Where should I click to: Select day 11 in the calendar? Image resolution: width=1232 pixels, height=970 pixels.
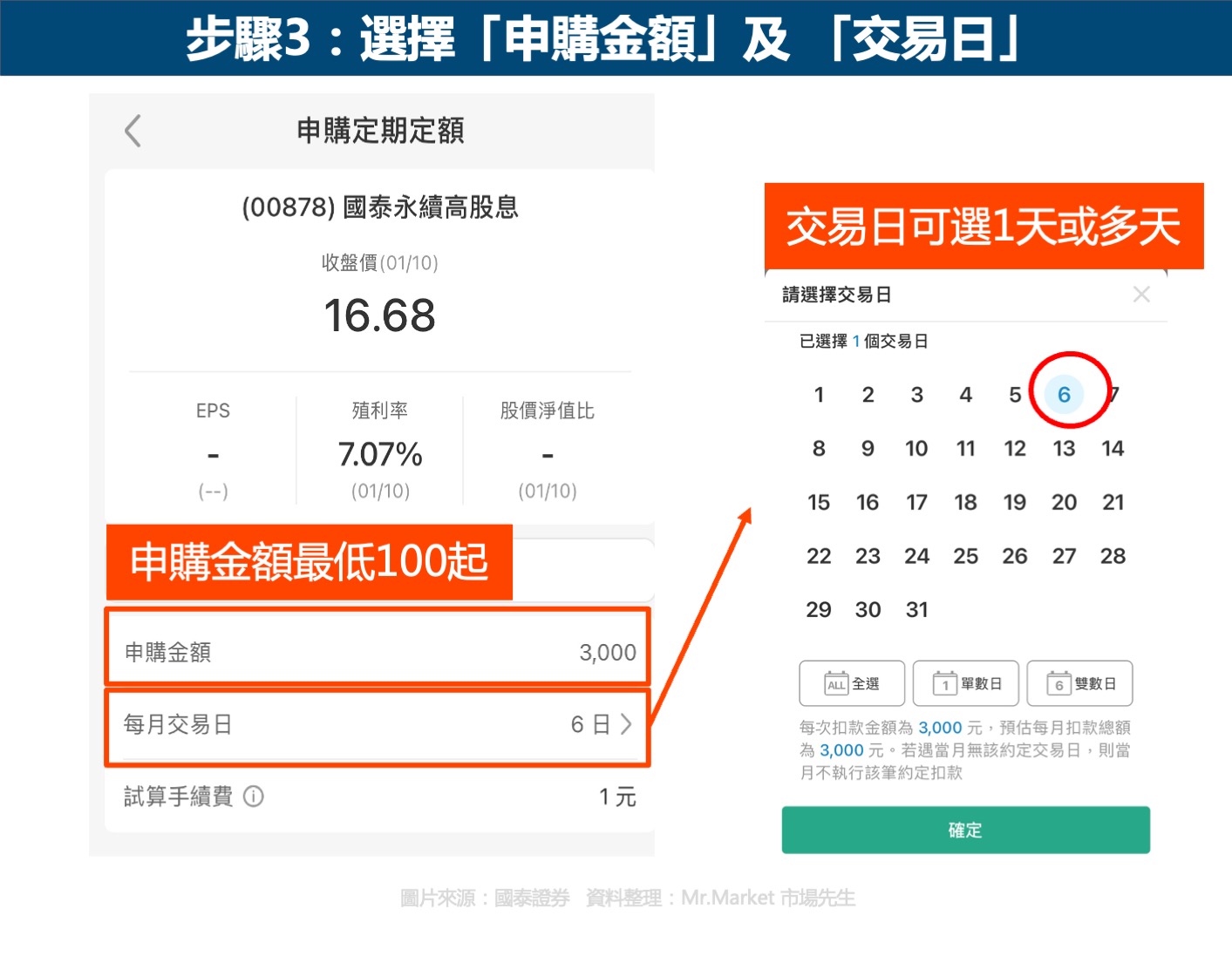(x=965, y=449)
